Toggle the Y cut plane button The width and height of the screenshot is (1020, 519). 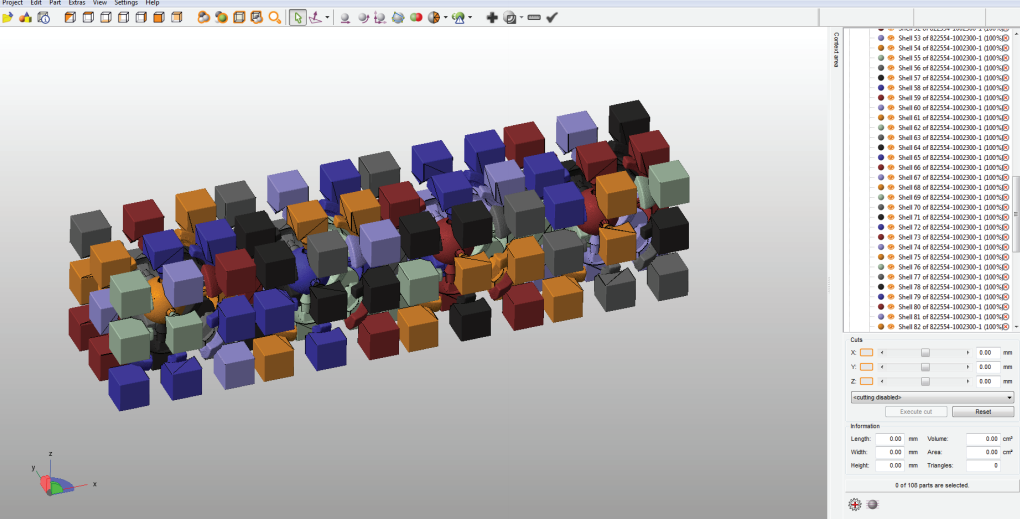[866, 367]
